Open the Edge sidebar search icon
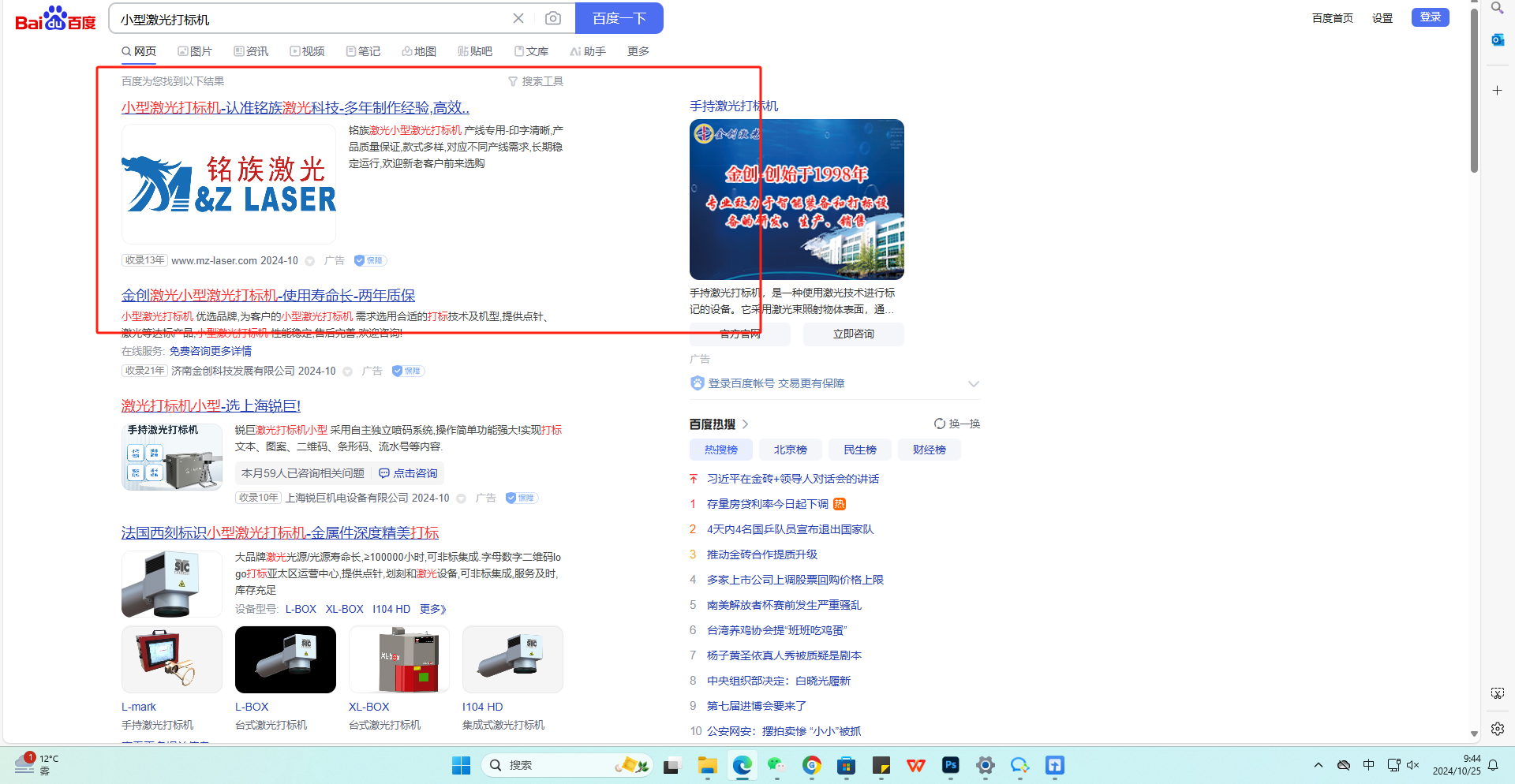 1497,9
